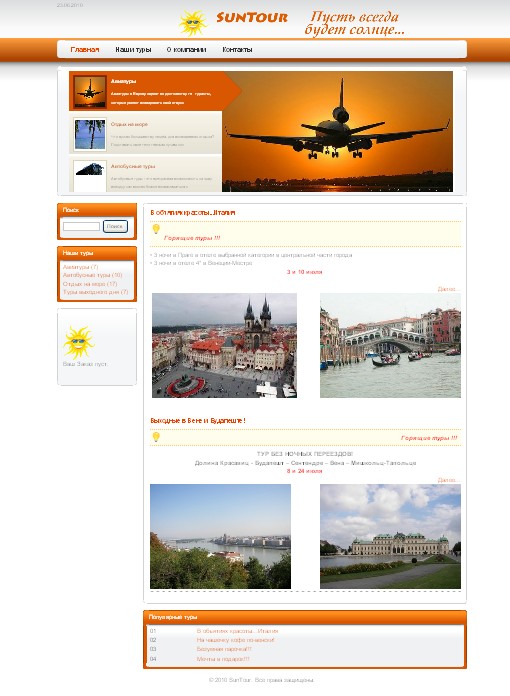Click ТУР БЕЗ НОЧНЫХ ПЕРЕЕЗДОВ text

tap(305, 454)
